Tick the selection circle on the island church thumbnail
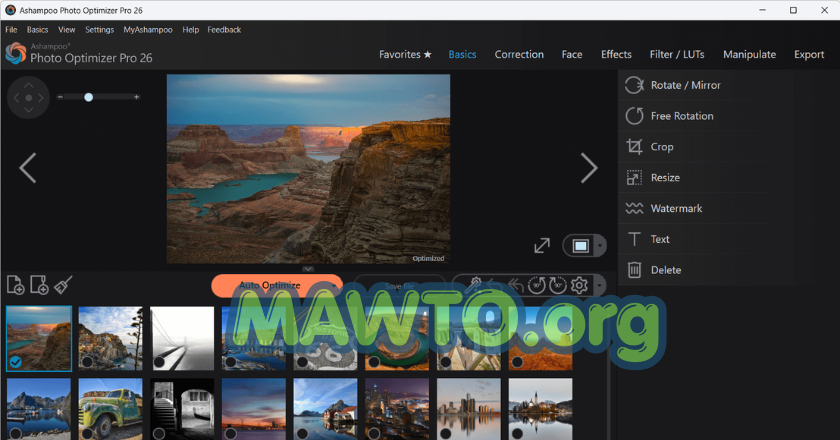This screenshot has width=840, height=440. click(517, 434)
